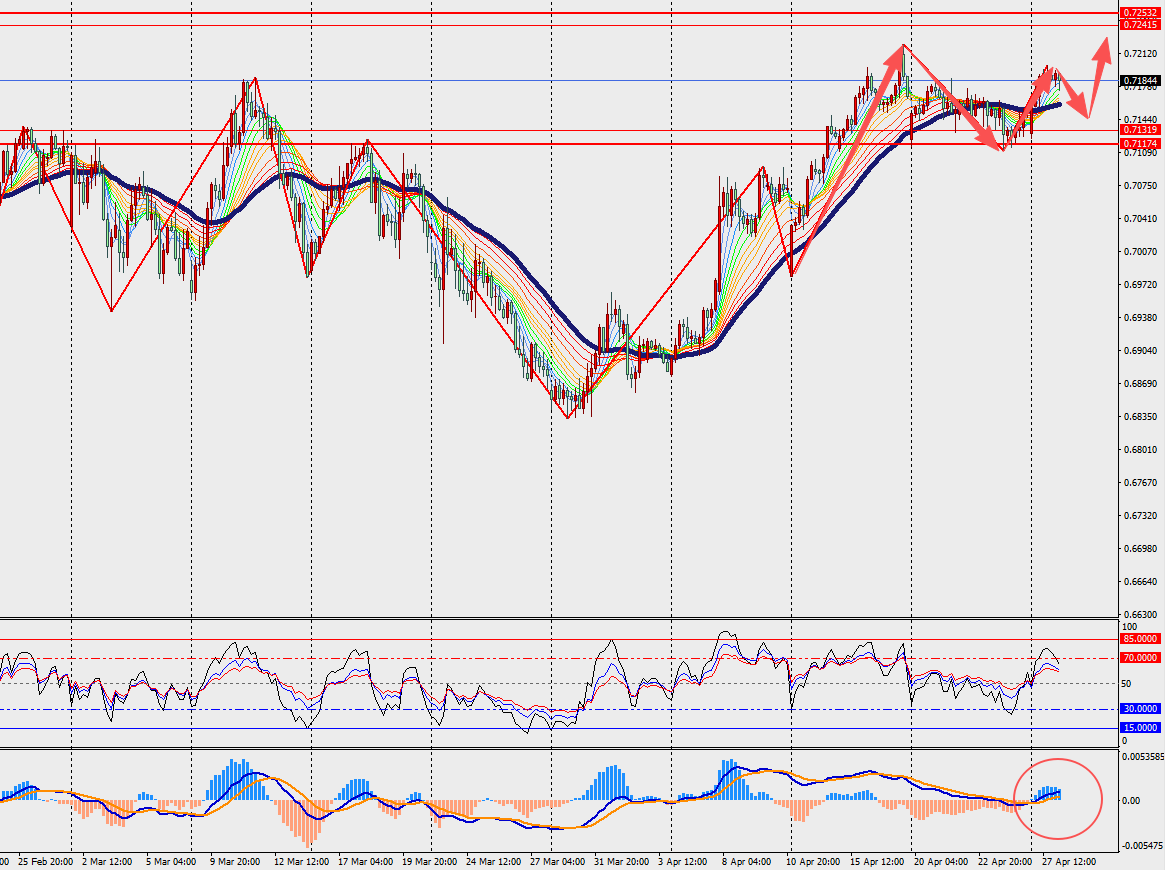Select the 0.72120 price scale value
This screenshot has height=870, width=1166.
click(x=1141, y=54)
